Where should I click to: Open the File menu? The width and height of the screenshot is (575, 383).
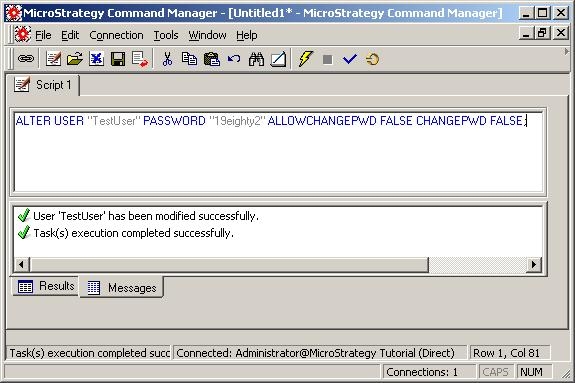pyautogui.click(x=43, y=35)
